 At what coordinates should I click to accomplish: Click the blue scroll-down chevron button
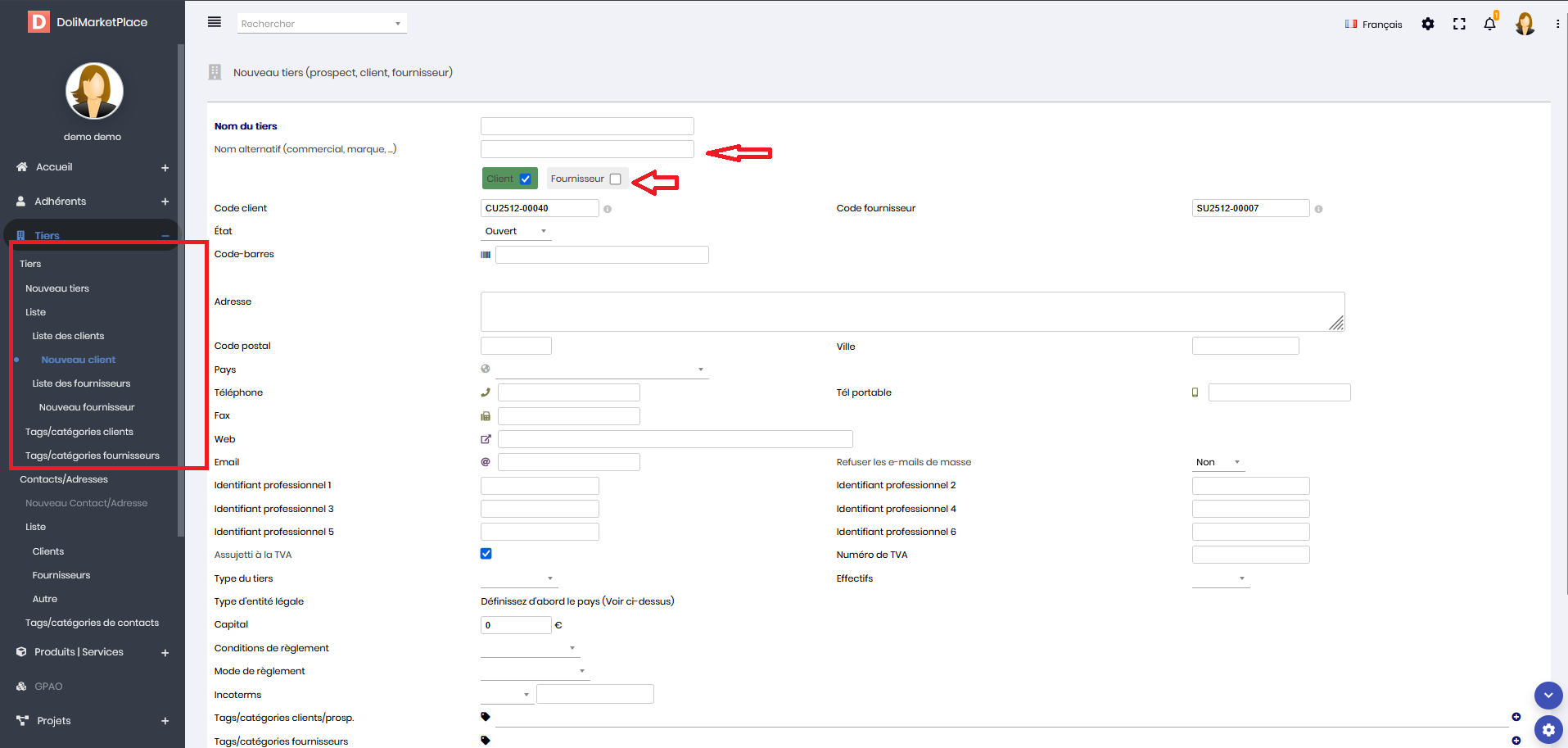click(x=1548, y=696)
